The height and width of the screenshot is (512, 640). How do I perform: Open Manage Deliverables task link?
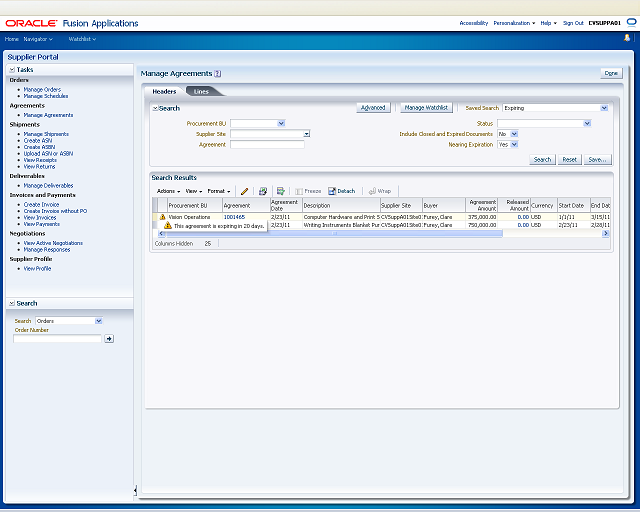point(48,185)
